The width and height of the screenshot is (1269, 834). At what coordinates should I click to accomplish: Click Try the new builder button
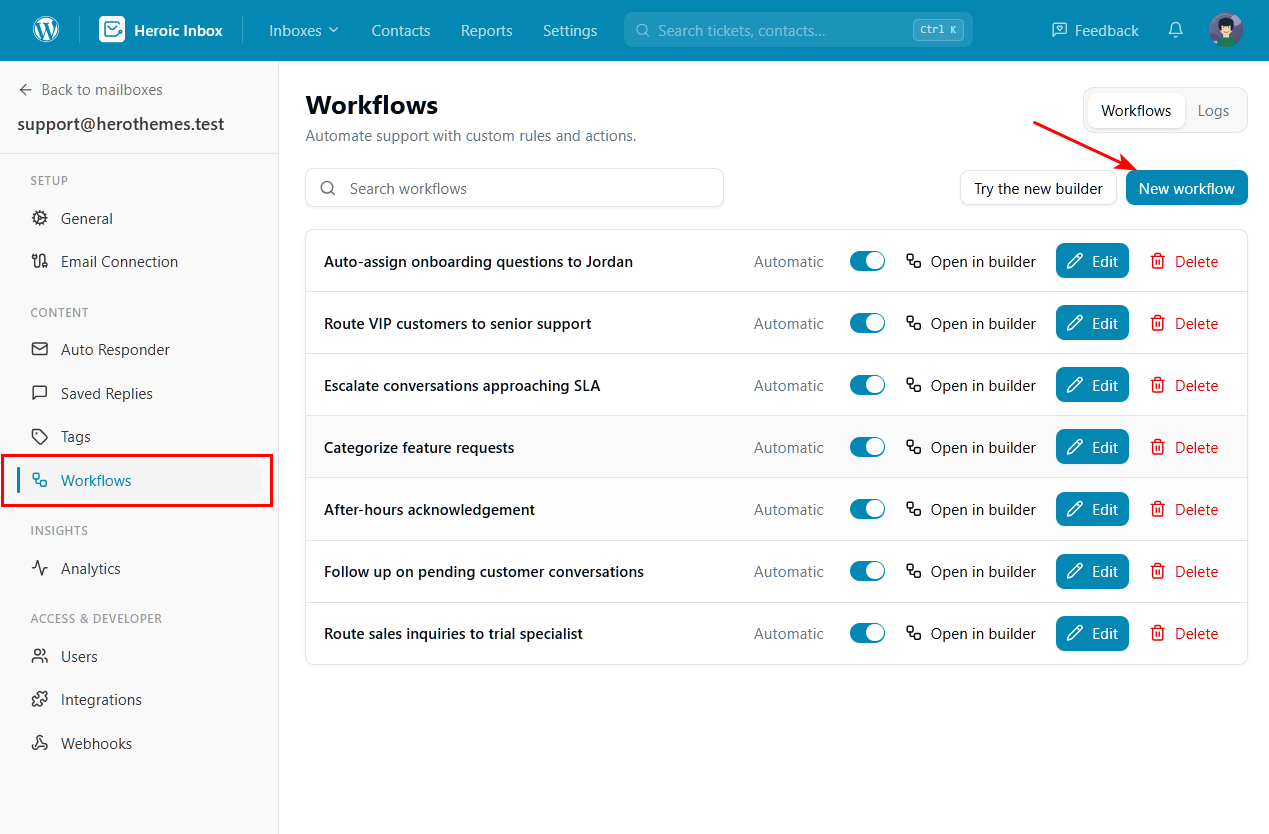tap(1038, 188)
